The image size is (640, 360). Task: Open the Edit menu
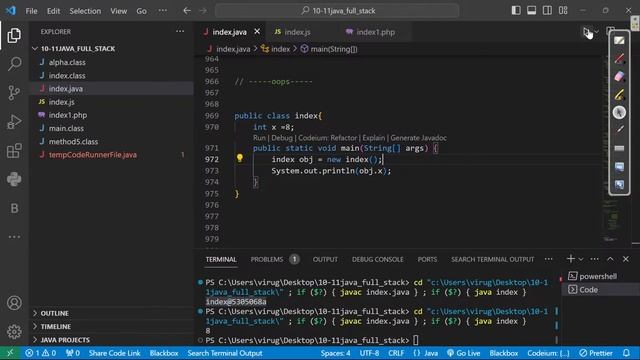pyautogui.click(x=53, y=11)
